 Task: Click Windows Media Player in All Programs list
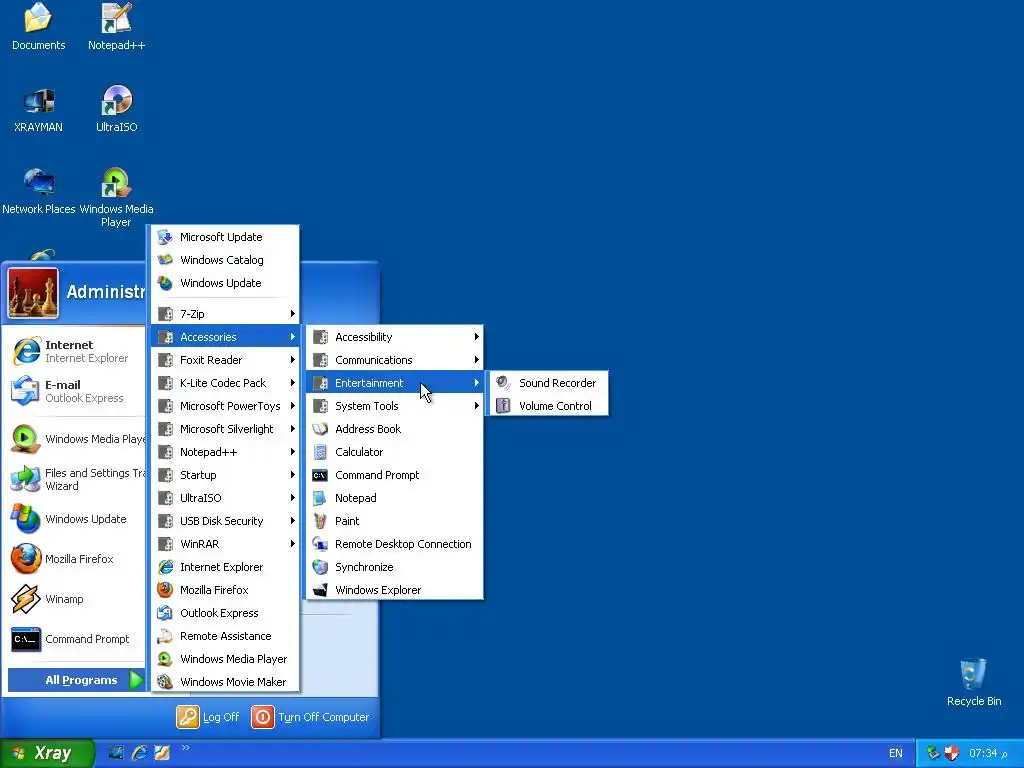click(225, 659)
